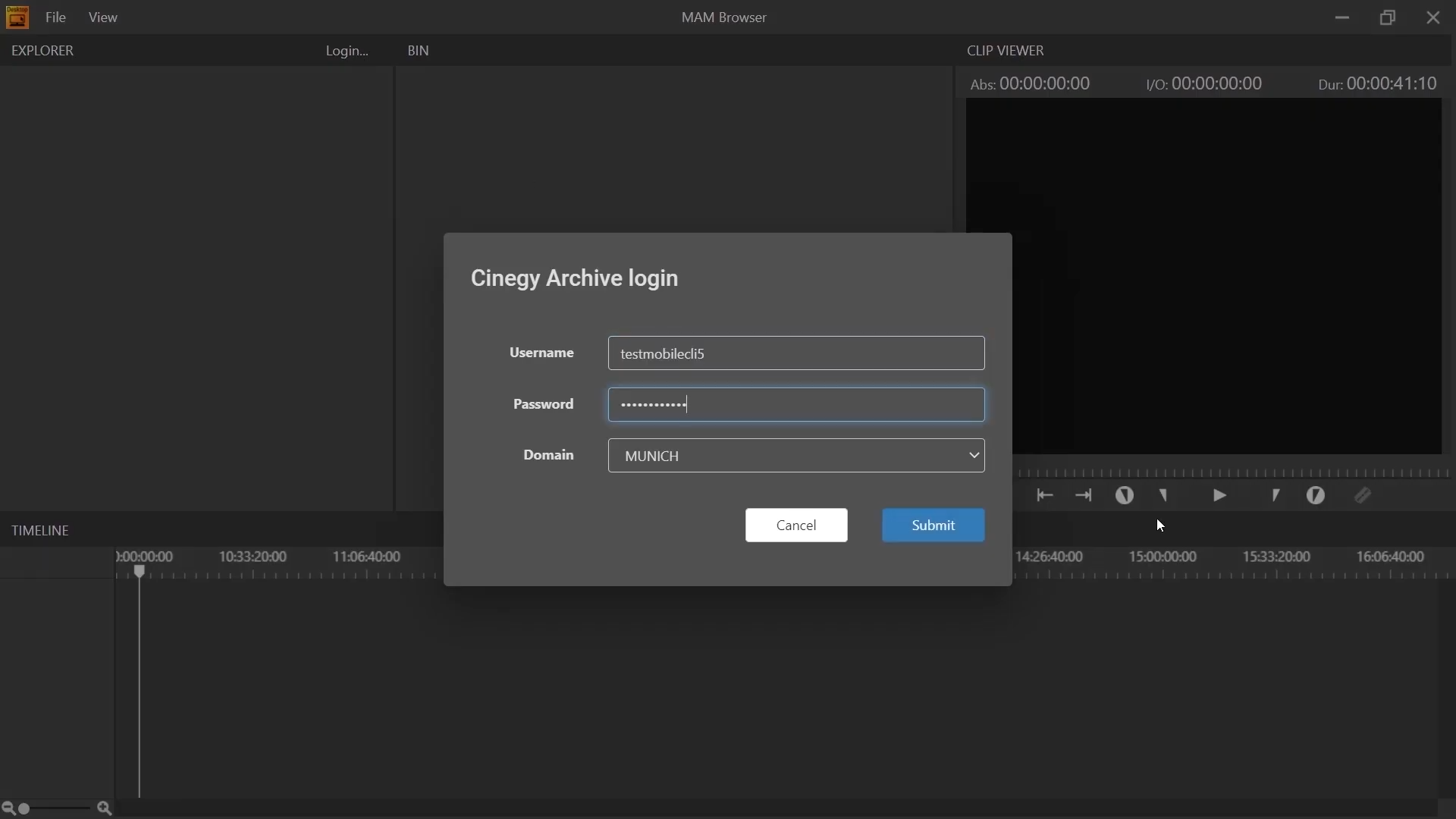
Task: Open the View menu
Action: 103,17
